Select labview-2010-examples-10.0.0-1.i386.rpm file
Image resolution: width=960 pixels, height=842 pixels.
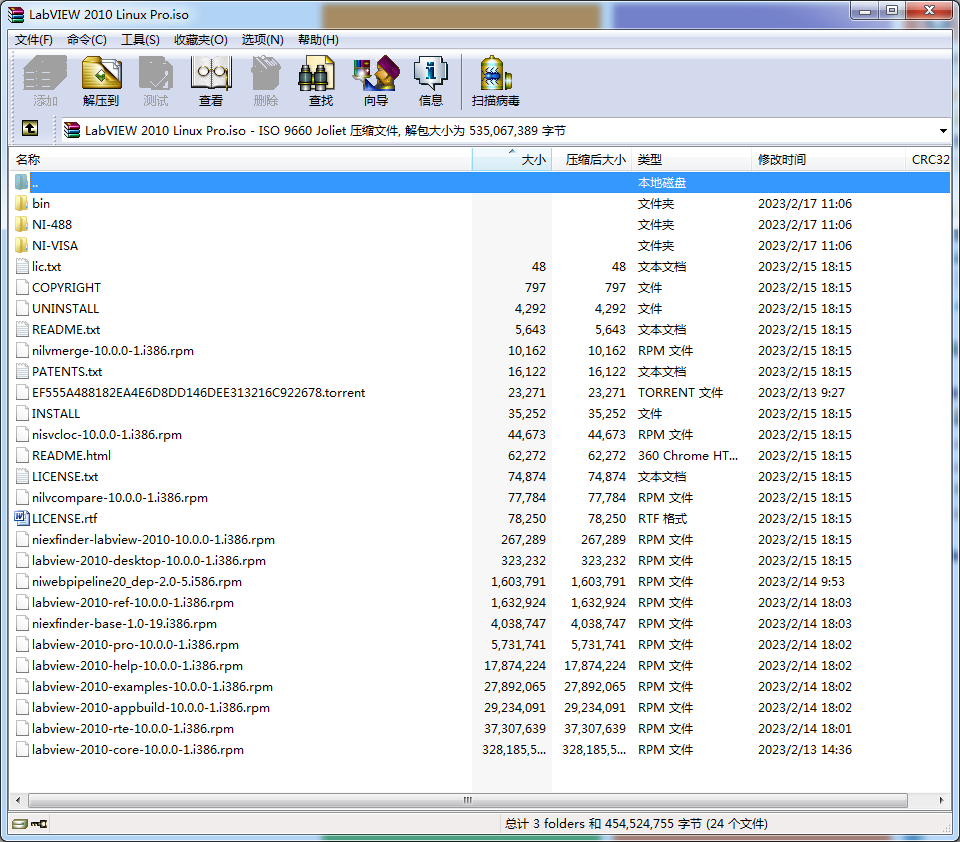coord(152,686)
